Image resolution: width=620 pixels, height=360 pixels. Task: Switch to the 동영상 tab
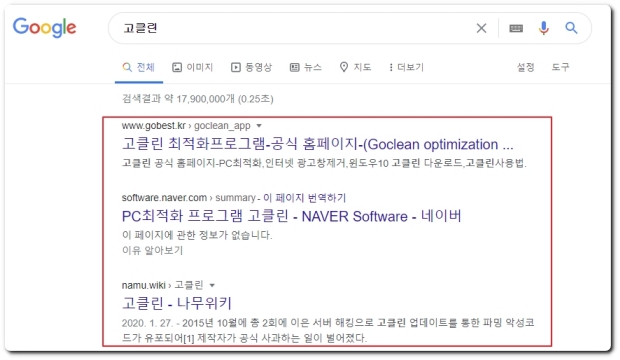pos(251,67)
